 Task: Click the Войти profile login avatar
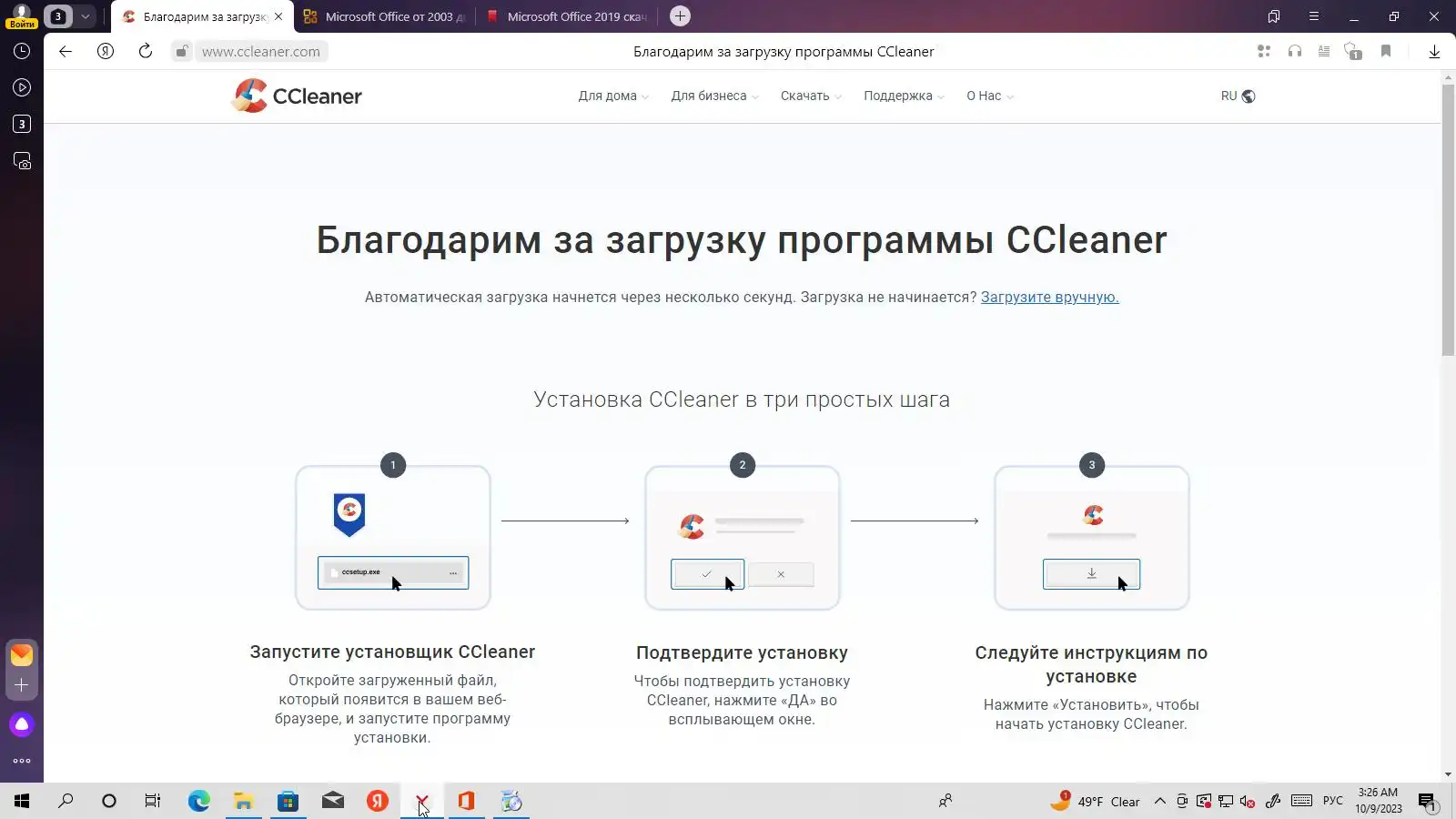click(22, 15)
